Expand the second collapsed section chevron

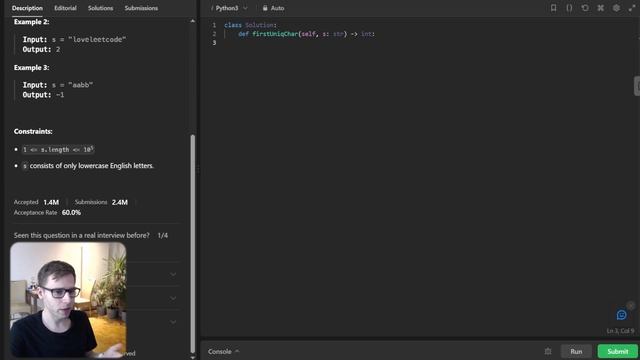tap(173, 298)
